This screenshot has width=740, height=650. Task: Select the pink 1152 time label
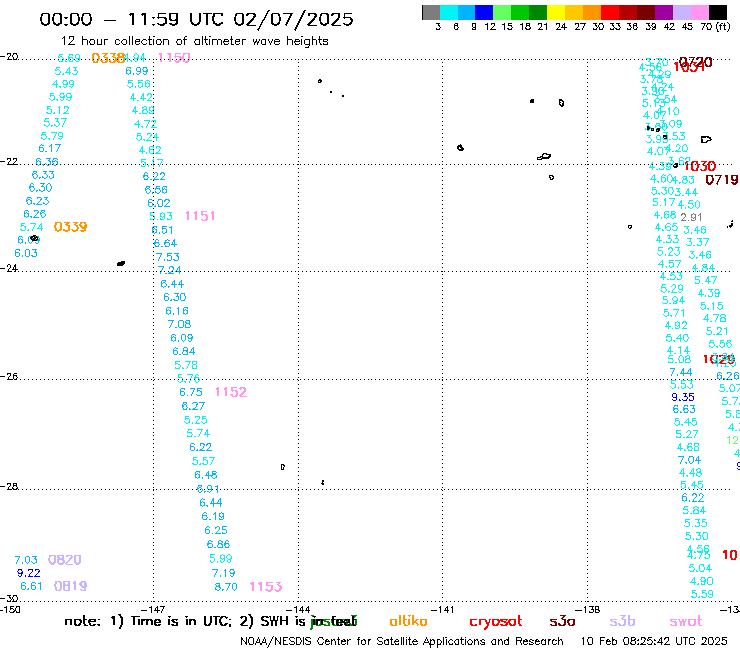coord(231,392)
